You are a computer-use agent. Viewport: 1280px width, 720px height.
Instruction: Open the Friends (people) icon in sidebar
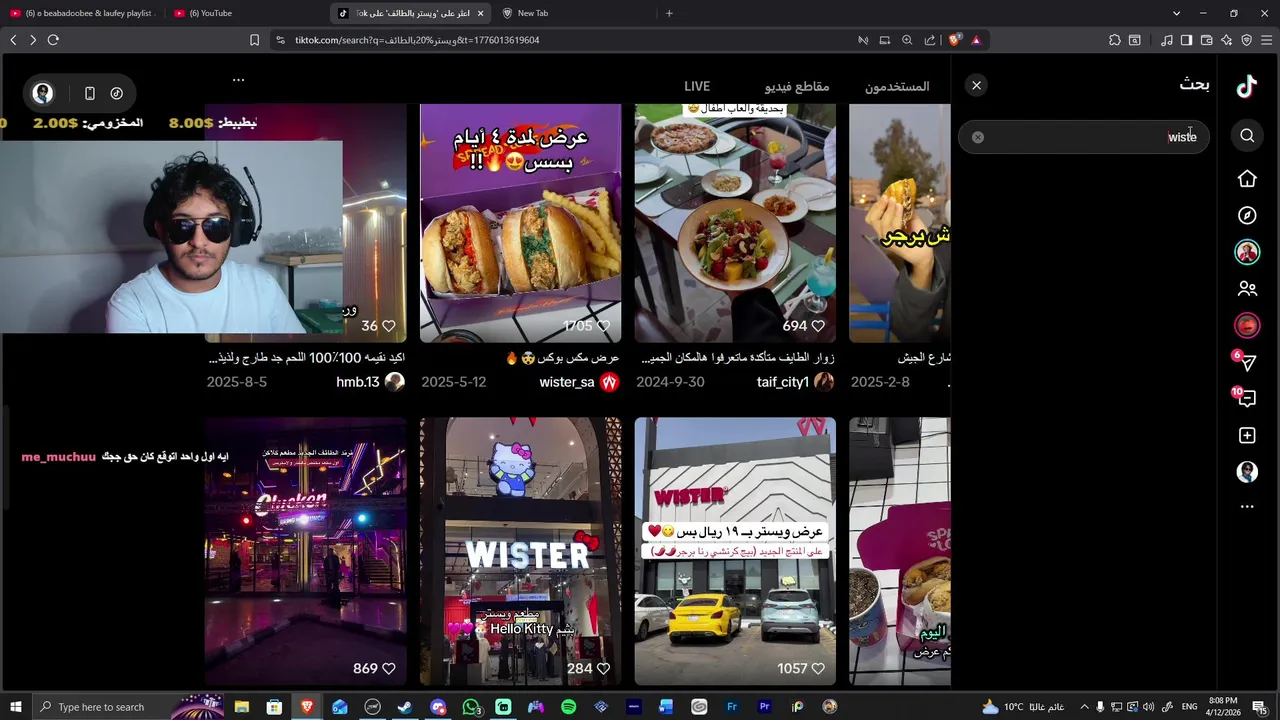(1247, 289)
